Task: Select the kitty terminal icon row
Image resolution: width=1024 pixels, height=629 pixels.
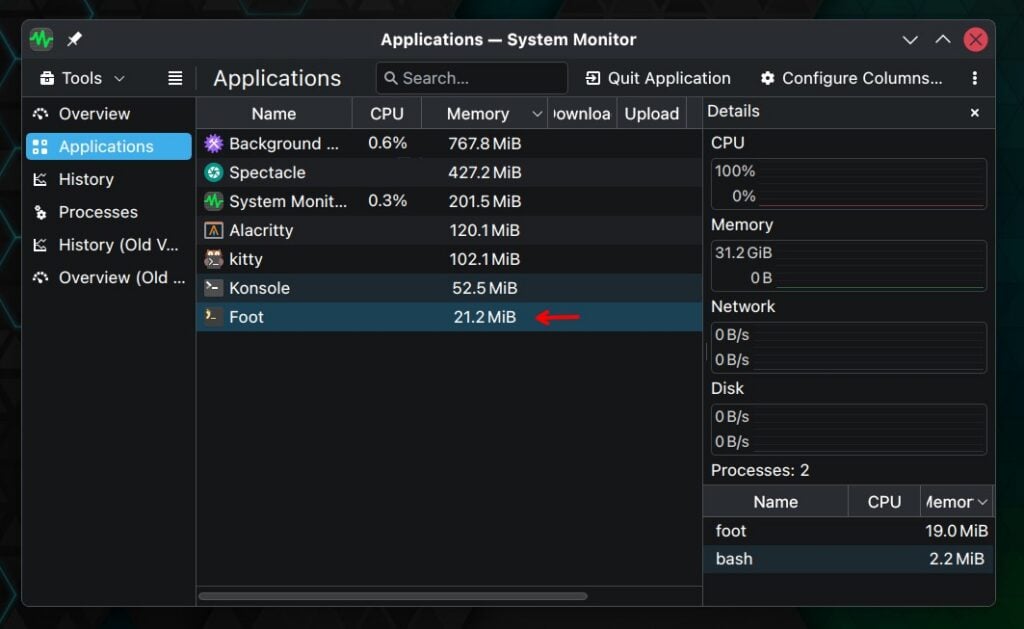Action: point(213,259)
